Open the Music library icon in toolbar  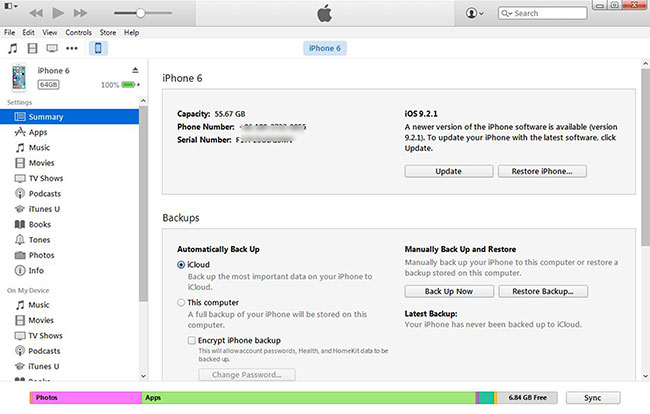(13, 48)
